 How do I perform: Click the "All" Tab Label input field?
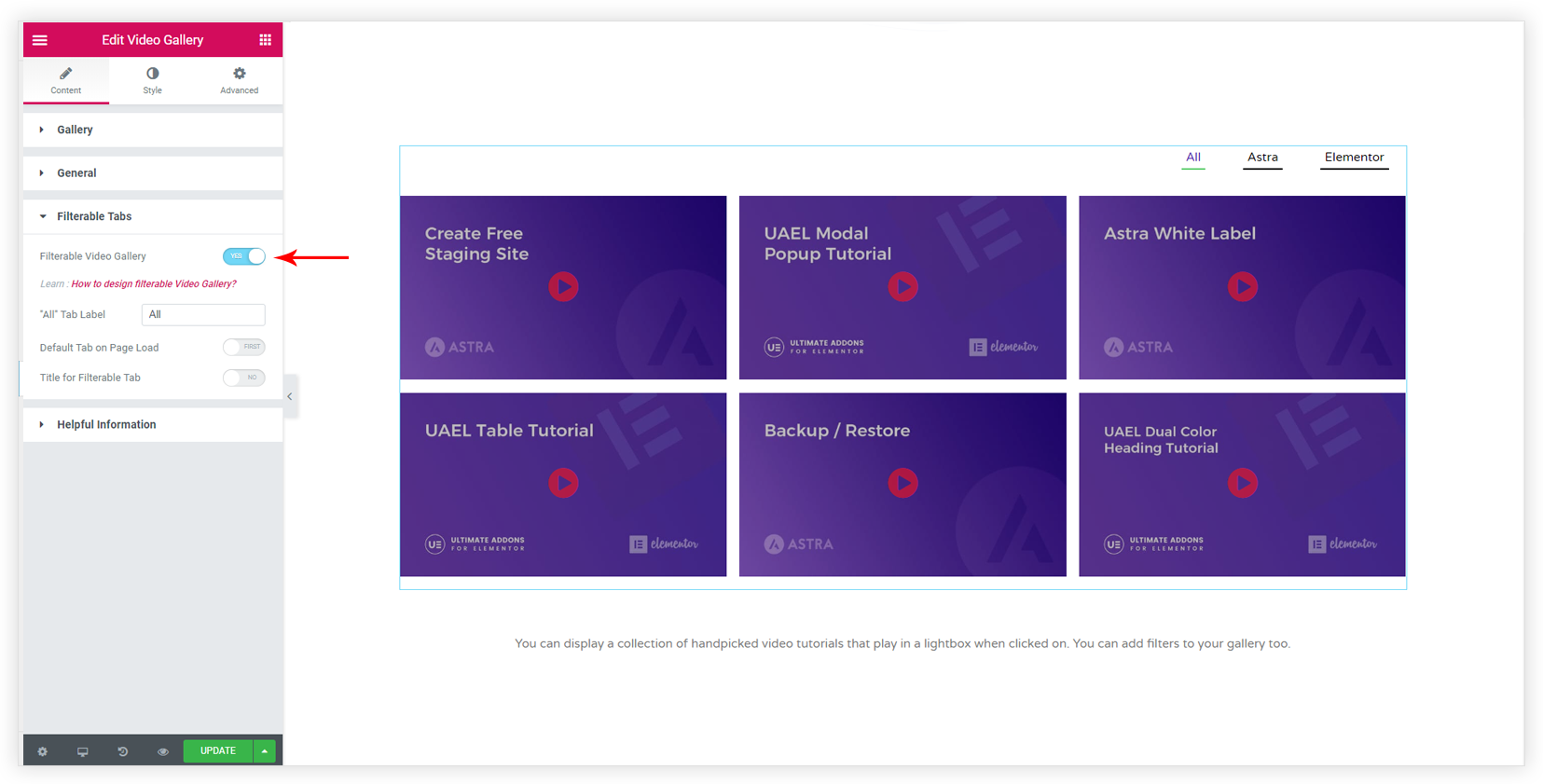tap(203, 315)
